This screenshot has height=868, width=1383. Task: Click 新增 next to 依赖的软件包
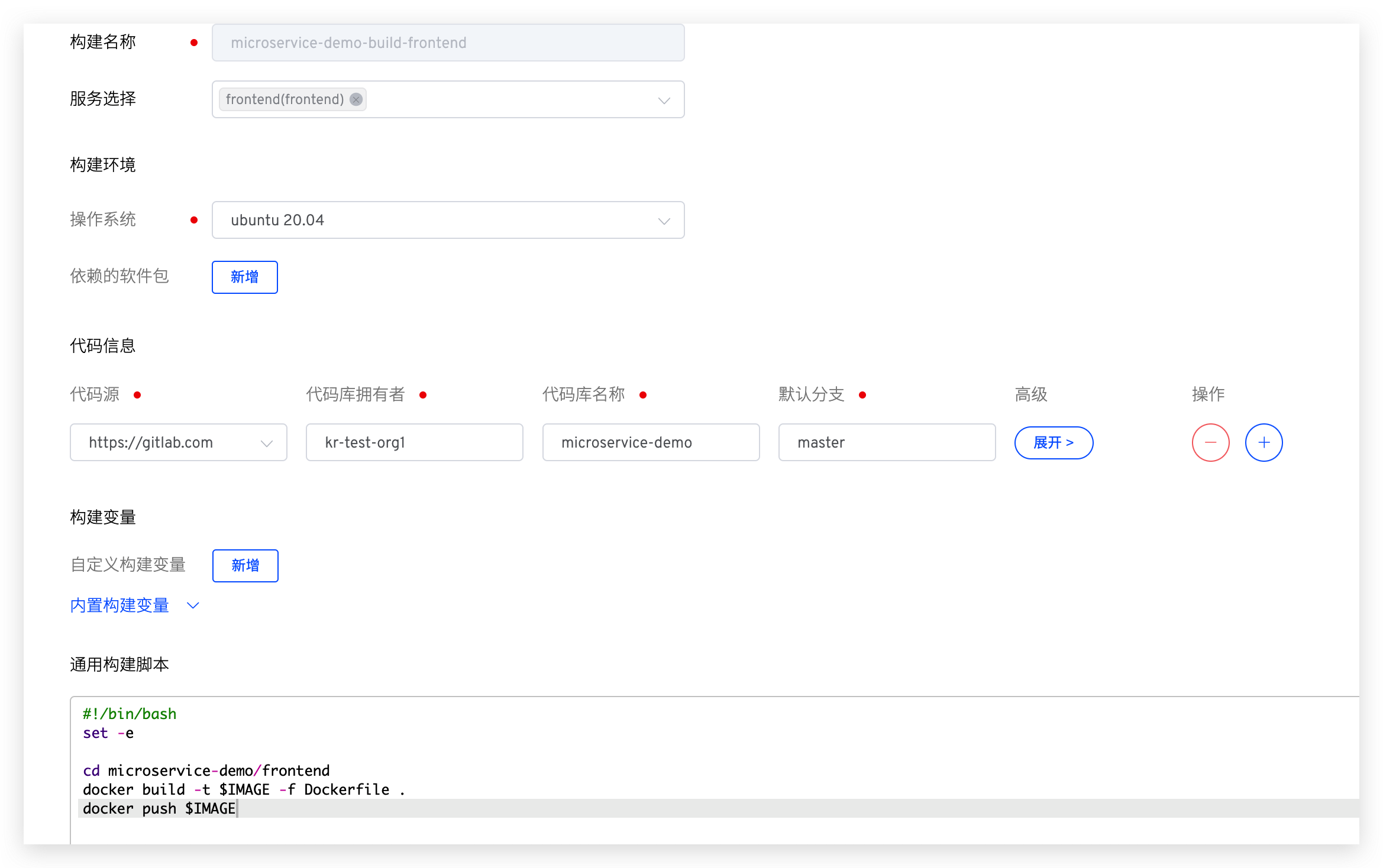(244, 277)
